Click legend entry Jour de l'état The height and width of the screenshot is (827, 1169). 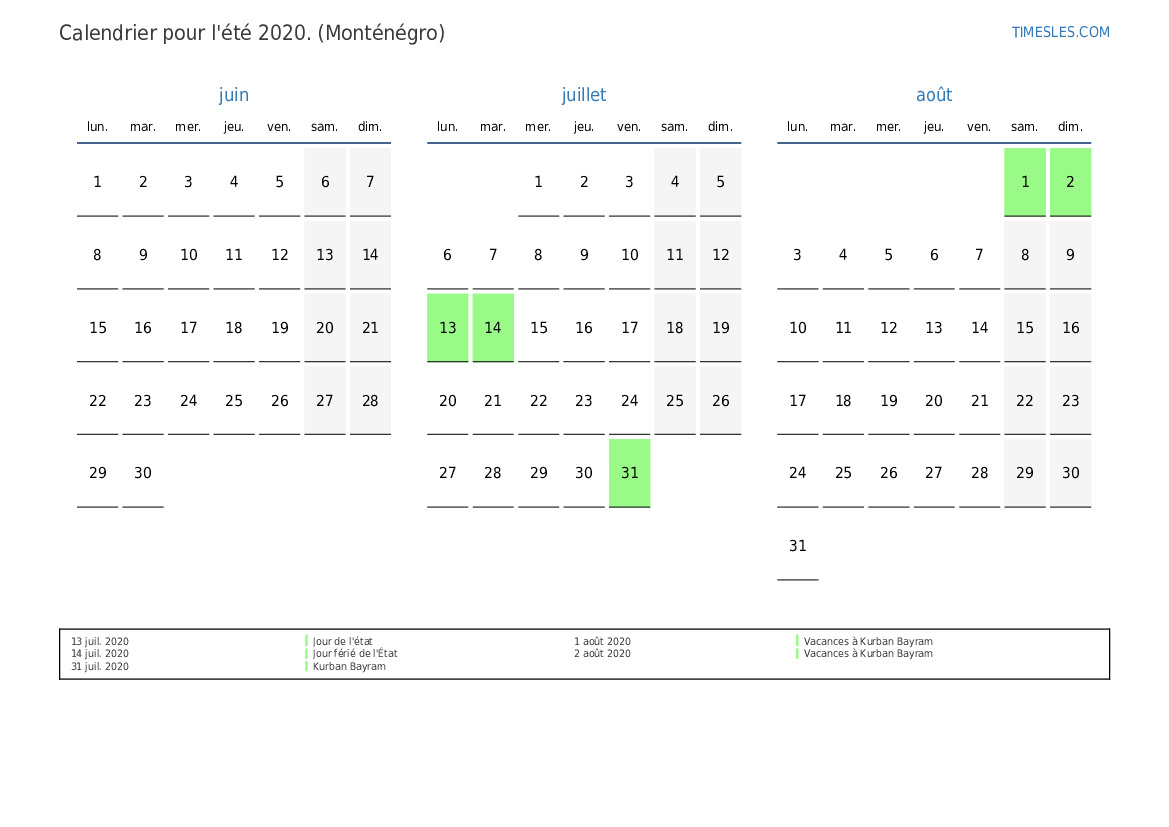[x=342, y=641]
